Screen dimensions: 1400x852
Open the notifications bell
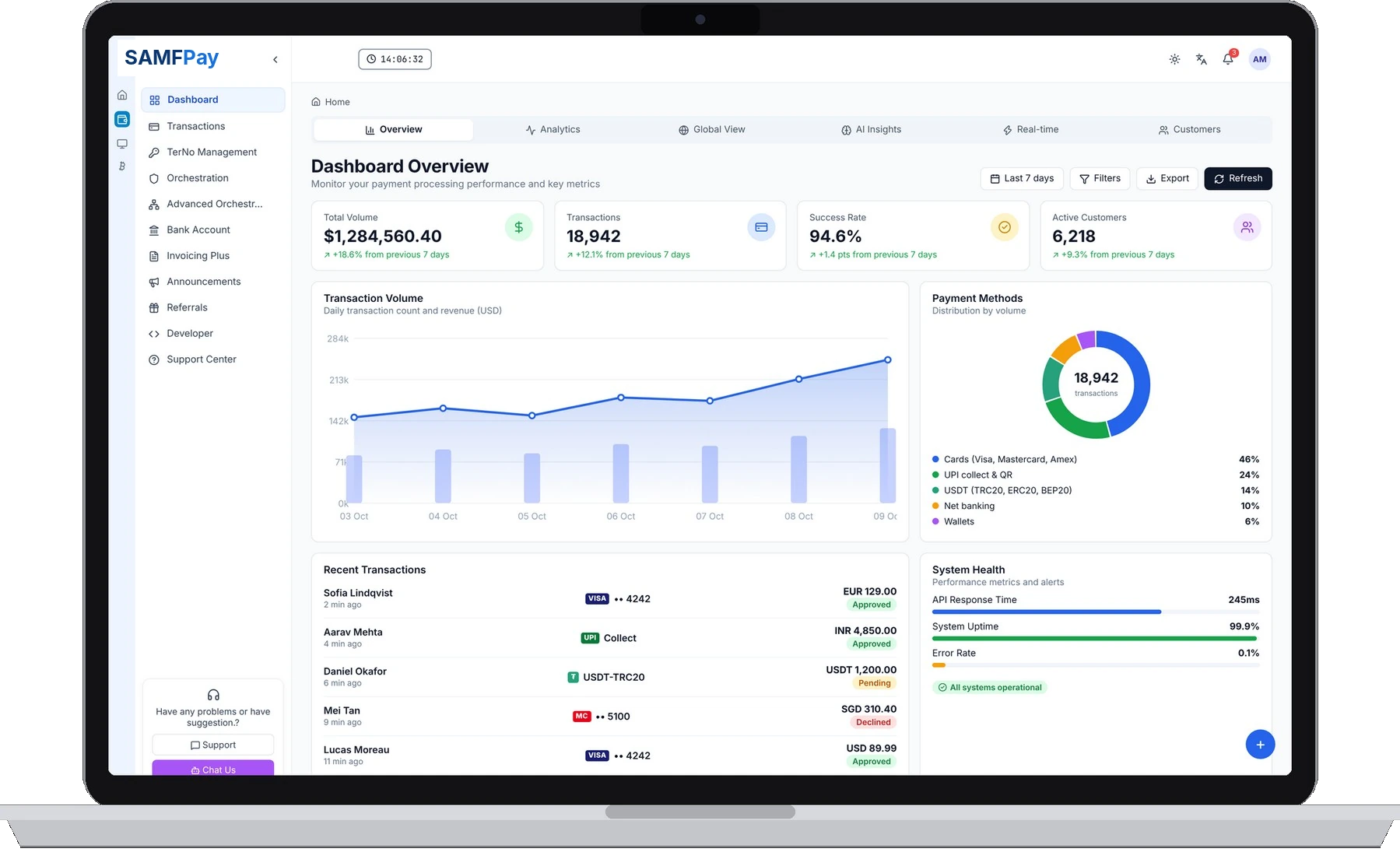point(1228,59)
